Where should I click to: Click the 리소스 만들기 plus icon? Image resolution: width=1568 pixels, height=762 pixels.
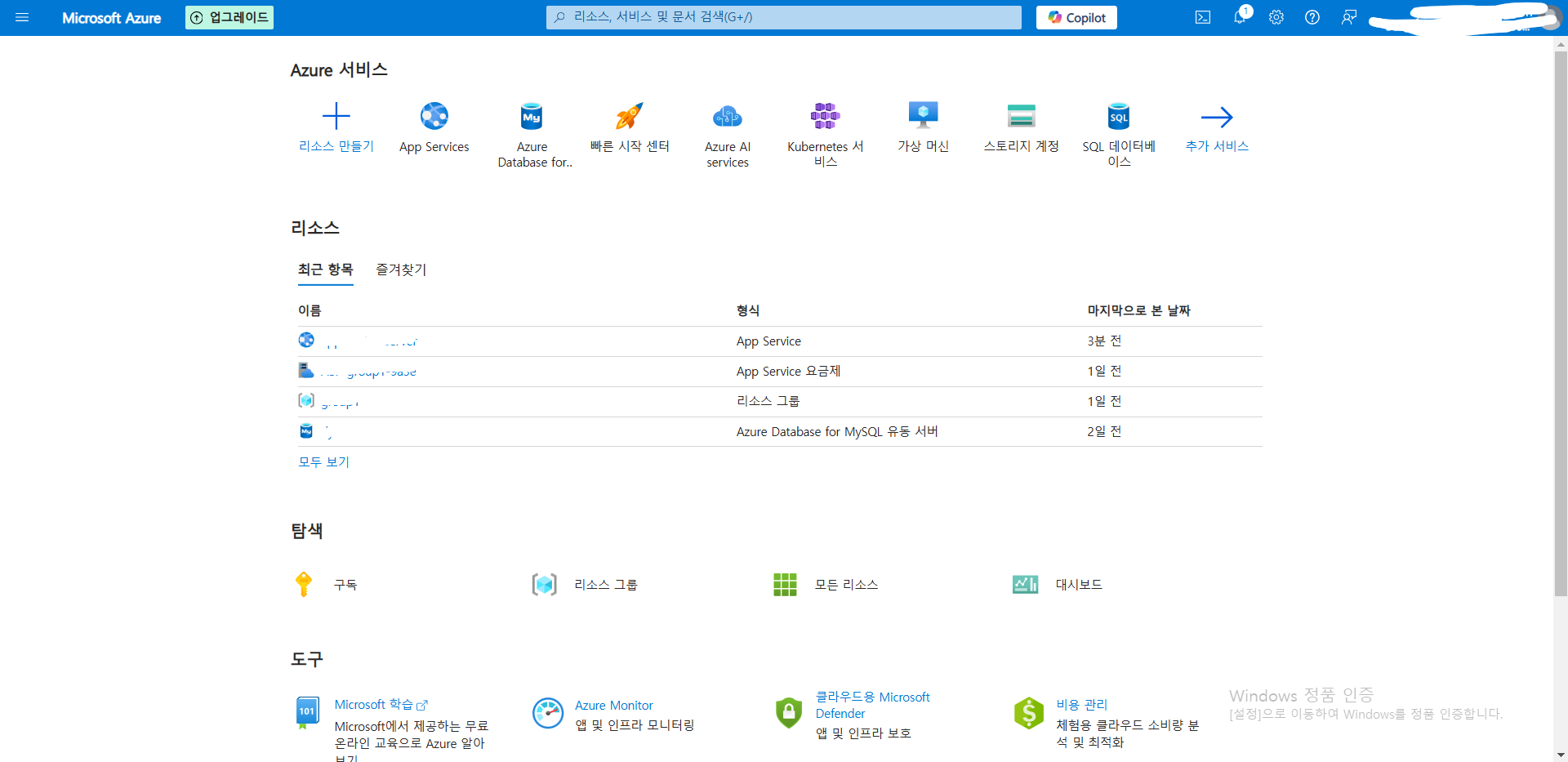pyautogui.click(x=336, y=116)
